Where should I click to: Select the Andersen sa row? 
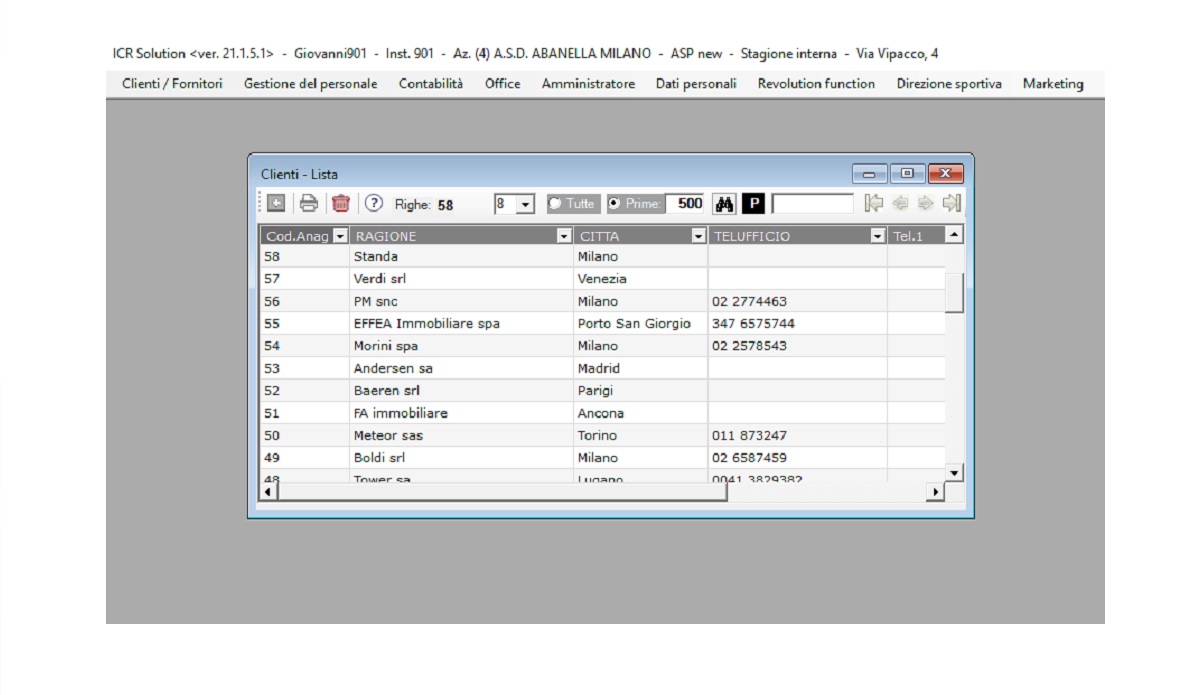(x=603, y=368)
